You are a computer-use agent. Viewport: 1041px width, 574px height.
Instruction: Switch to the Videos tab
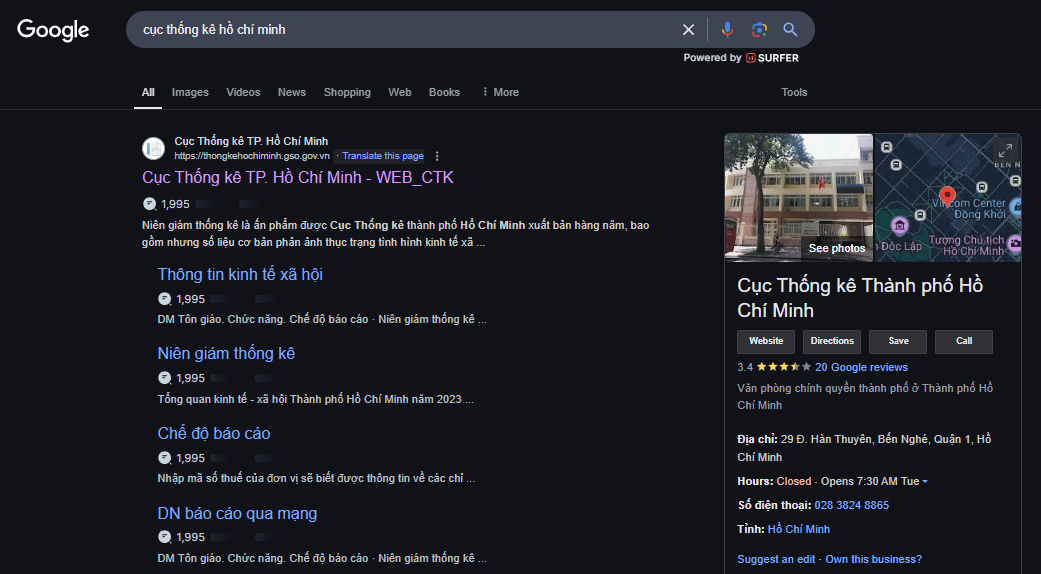point(243,92)
